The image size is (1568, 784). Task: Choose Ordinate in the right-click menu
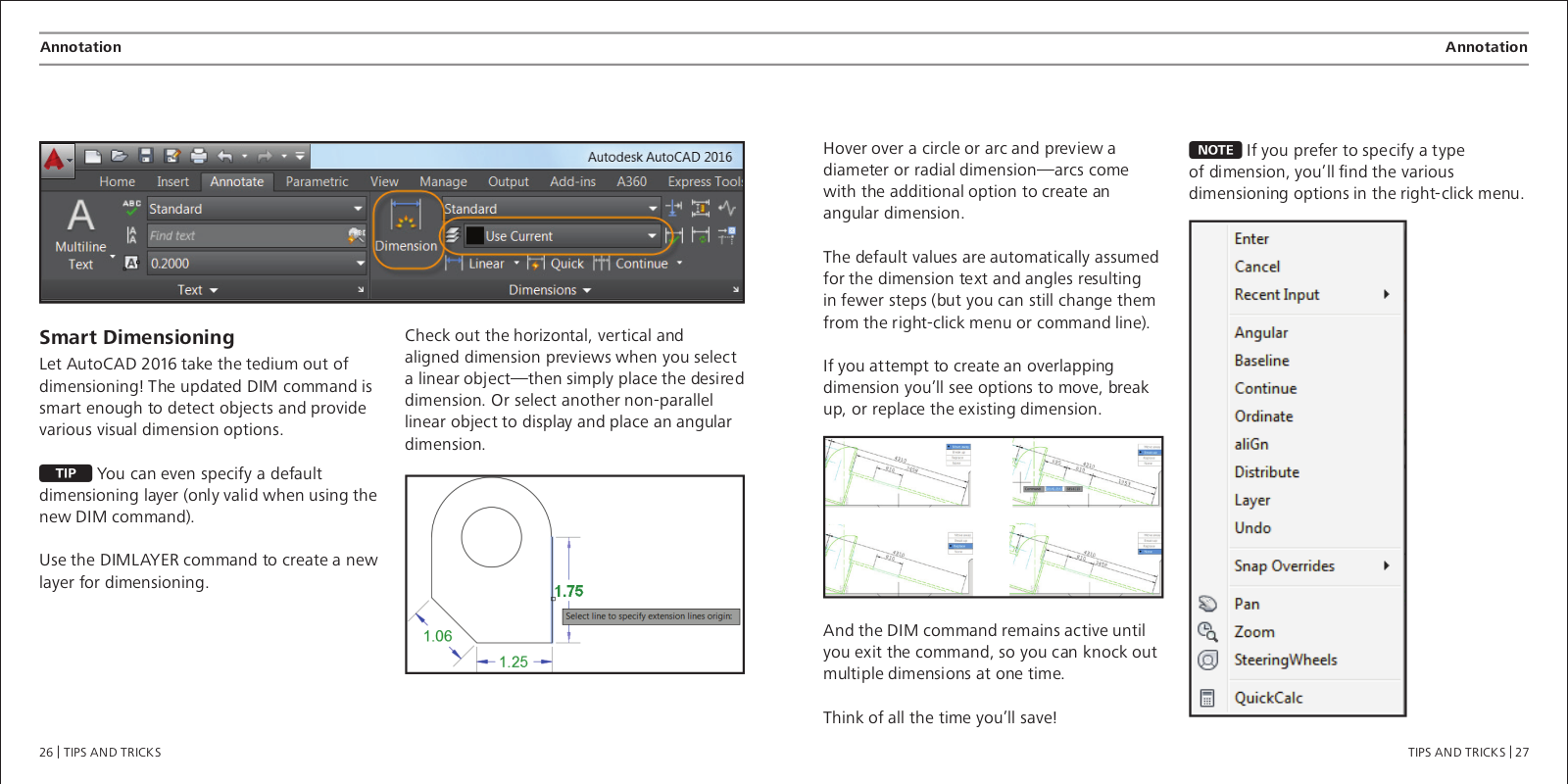1264,416
